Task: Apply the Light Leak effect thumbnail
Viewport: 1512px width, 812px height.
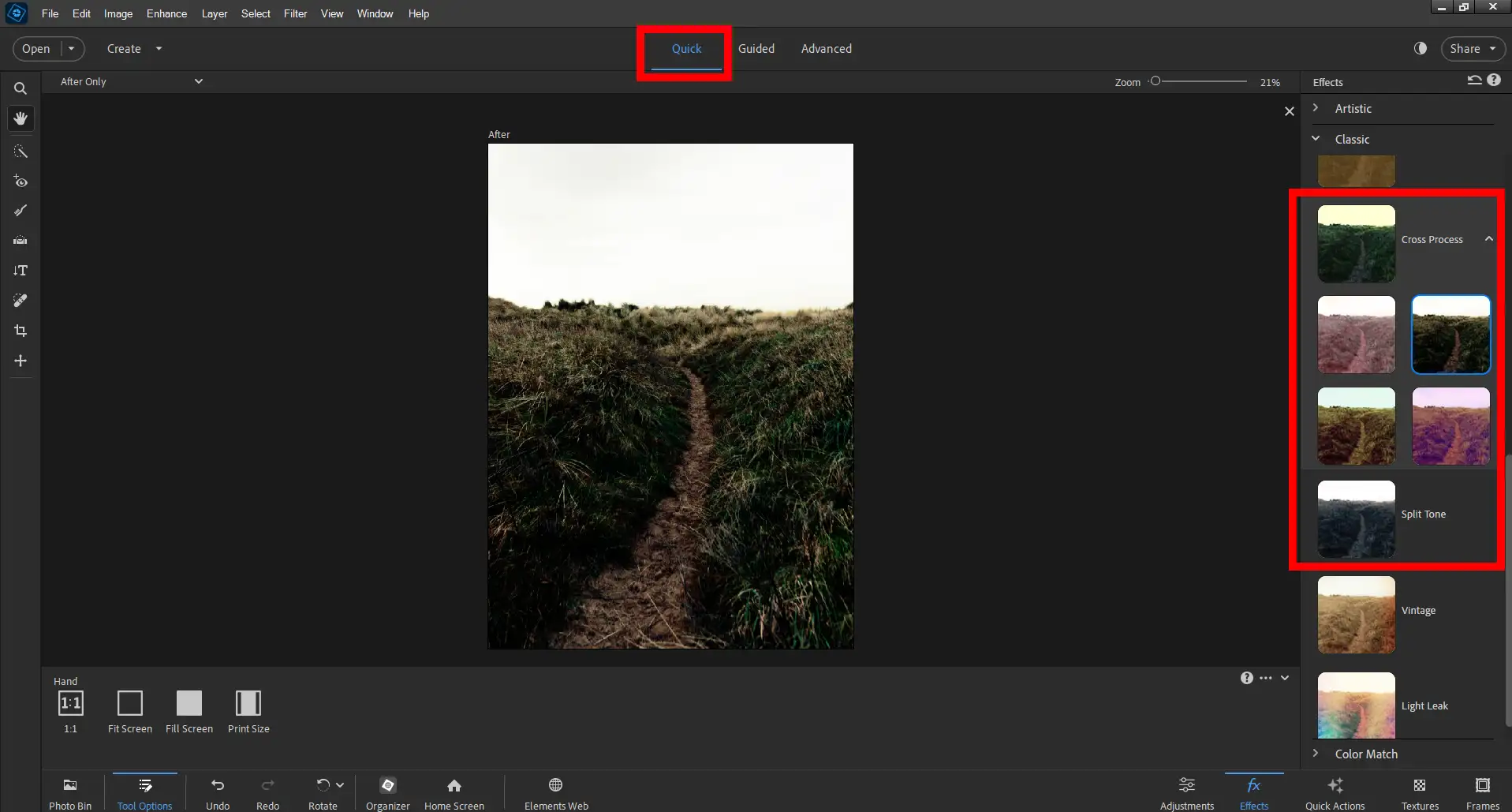Action: [x=1357, y=705]
